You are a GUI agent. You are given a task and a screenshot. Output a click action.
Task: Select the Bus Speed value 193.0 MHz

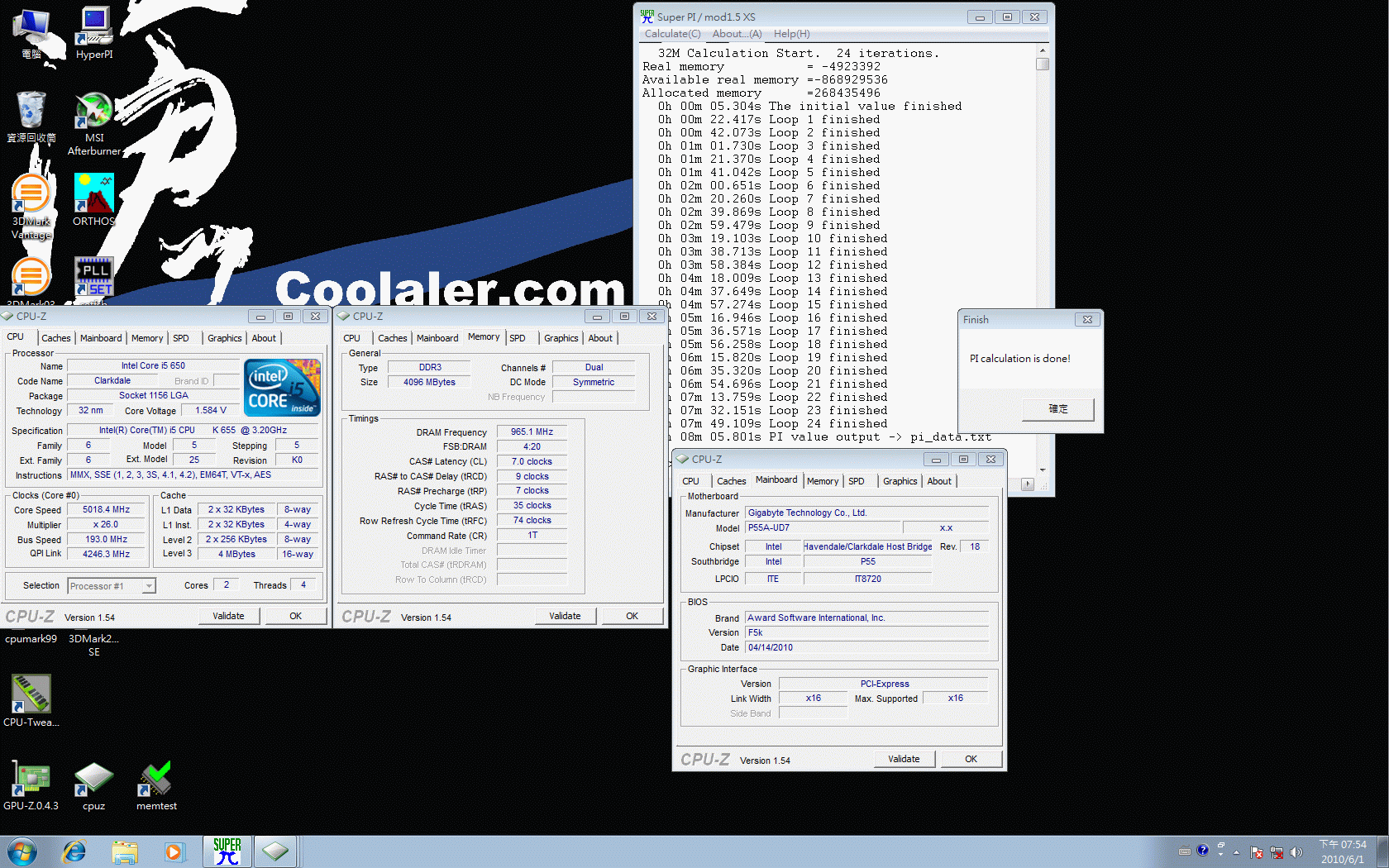point(106,539)
